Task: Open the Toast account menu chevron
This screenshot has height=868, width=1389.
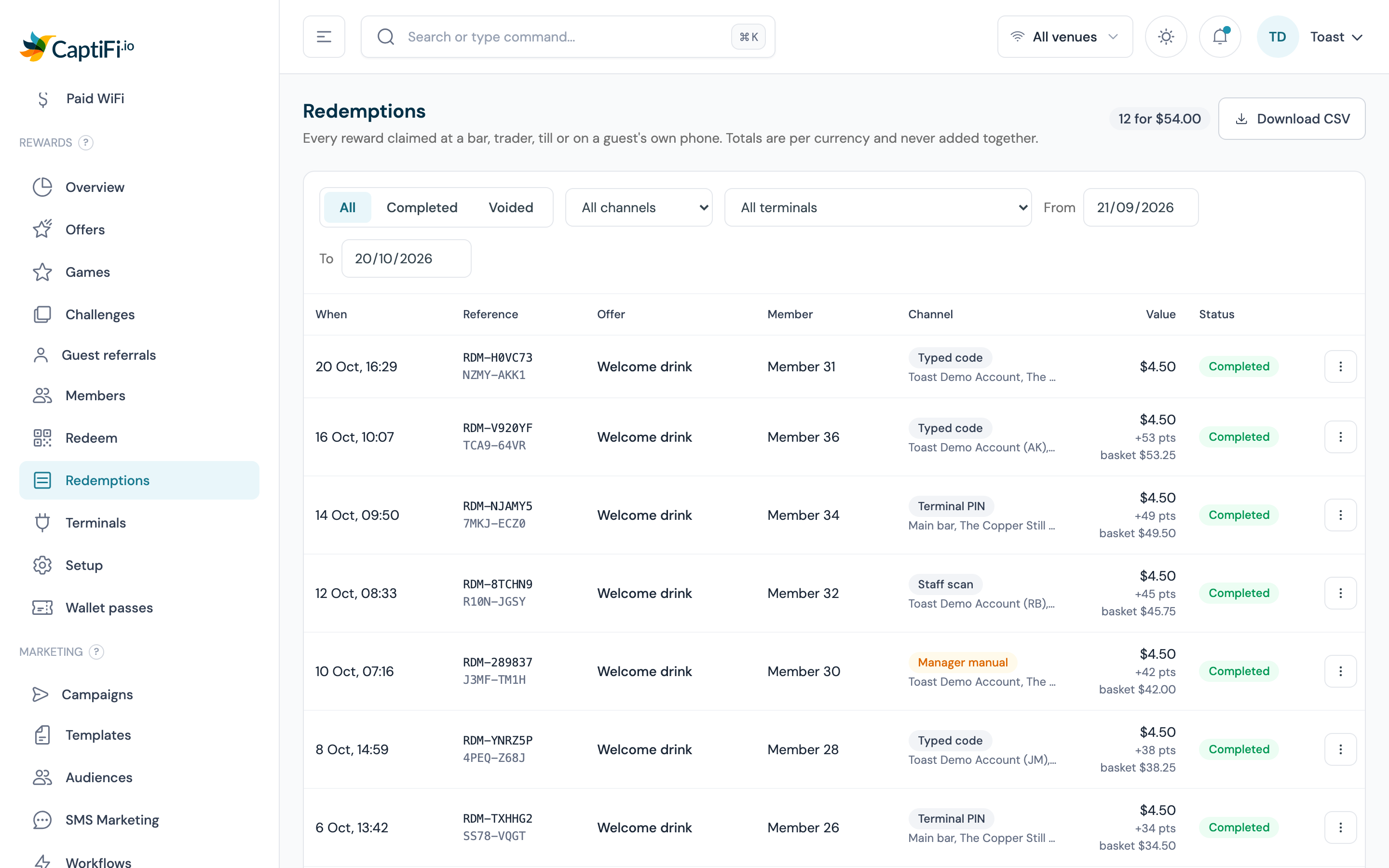Action: (1358, 37)
